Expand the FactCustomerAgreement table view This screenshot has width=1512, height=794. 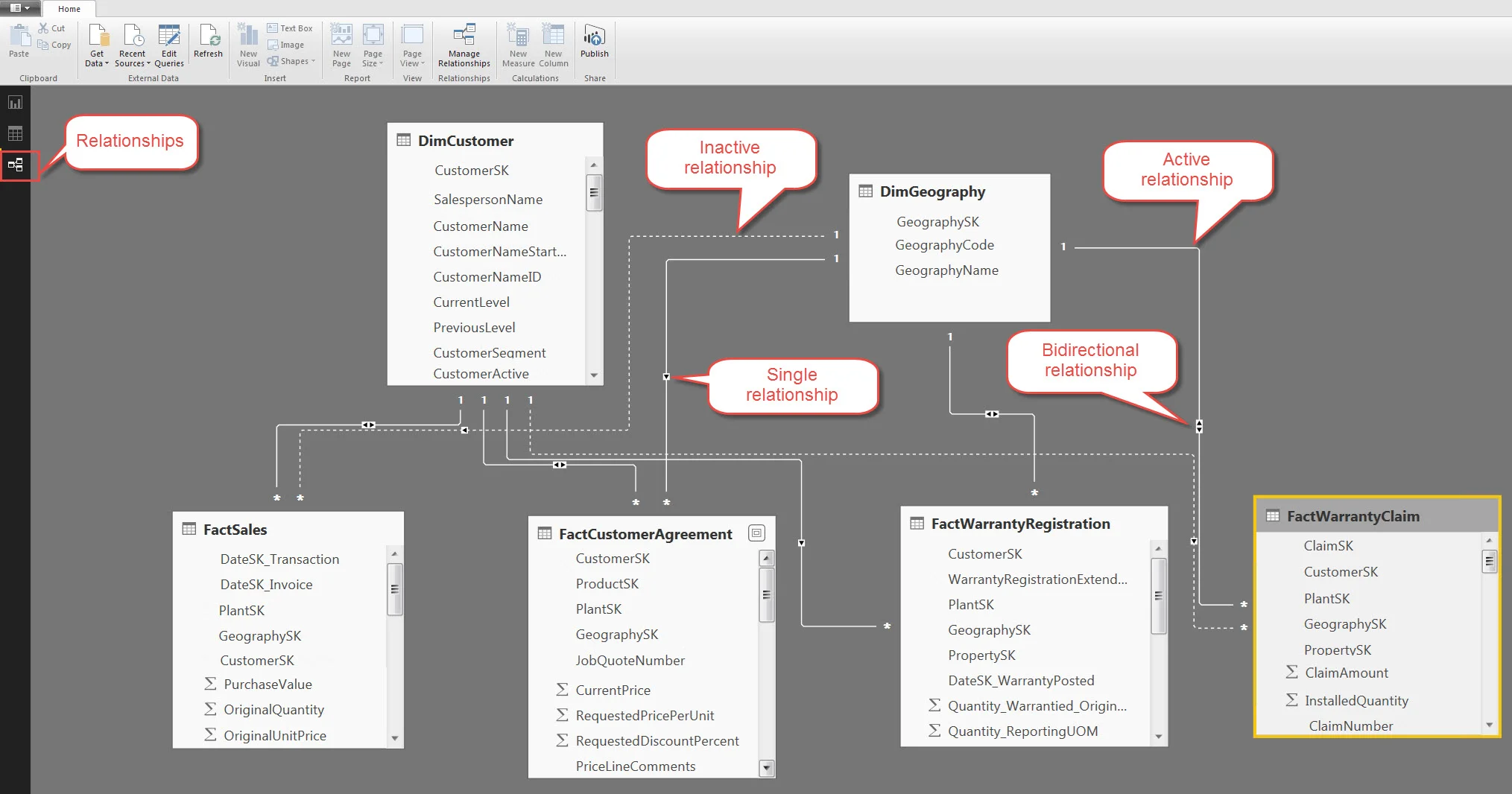pyautogui.click(x=756, y=533)
